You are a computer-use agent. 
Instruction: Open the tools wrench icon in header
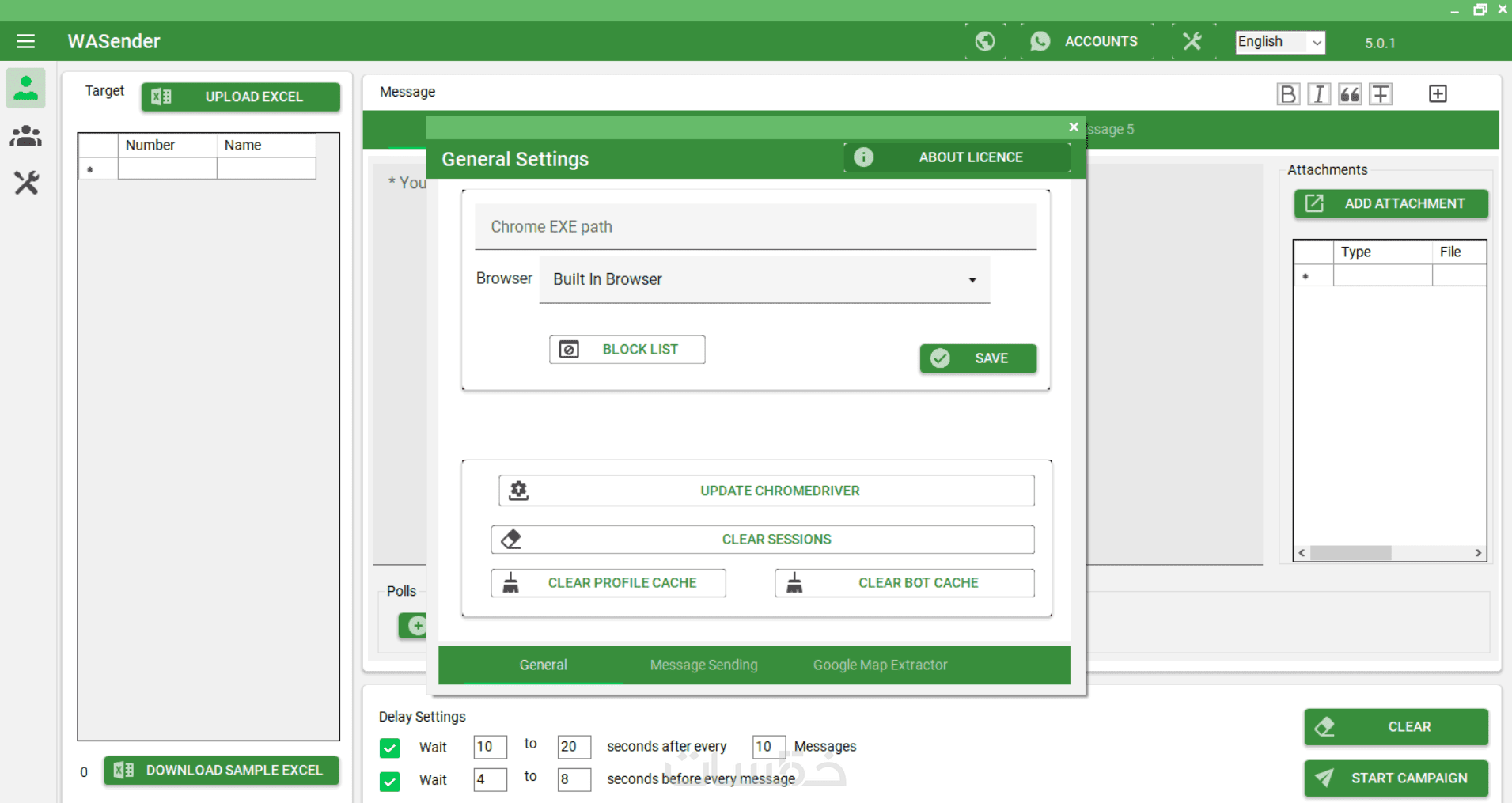[x=1192, y=41]
